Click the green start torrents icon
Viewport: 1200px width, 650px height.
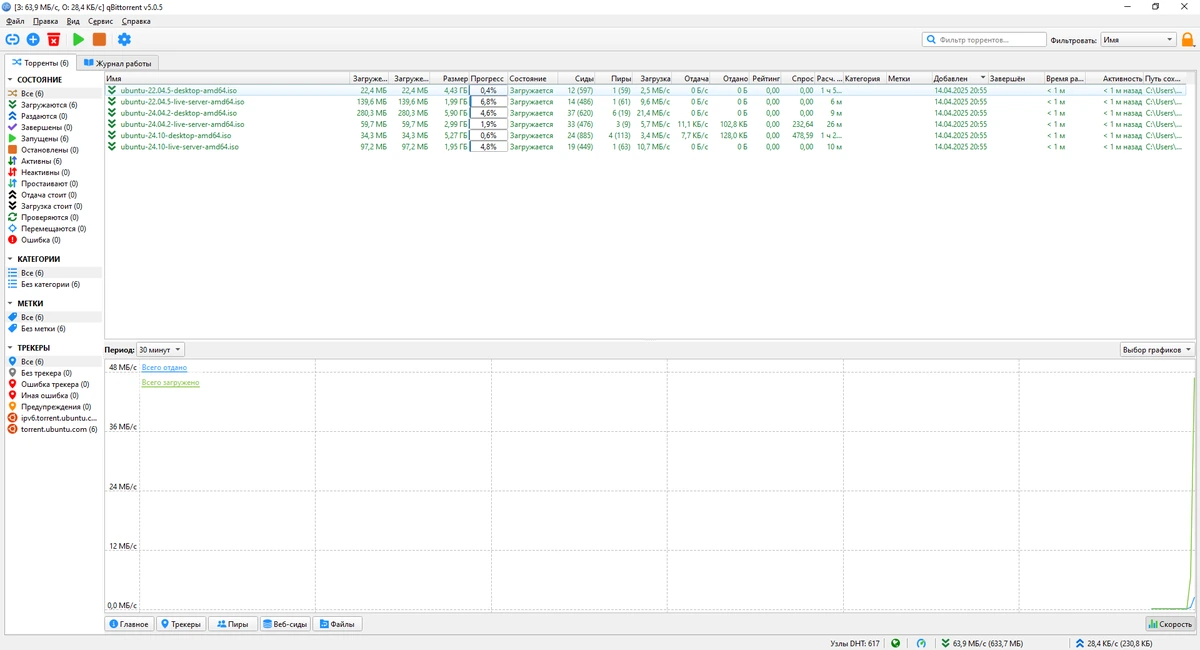click(78, 39)
